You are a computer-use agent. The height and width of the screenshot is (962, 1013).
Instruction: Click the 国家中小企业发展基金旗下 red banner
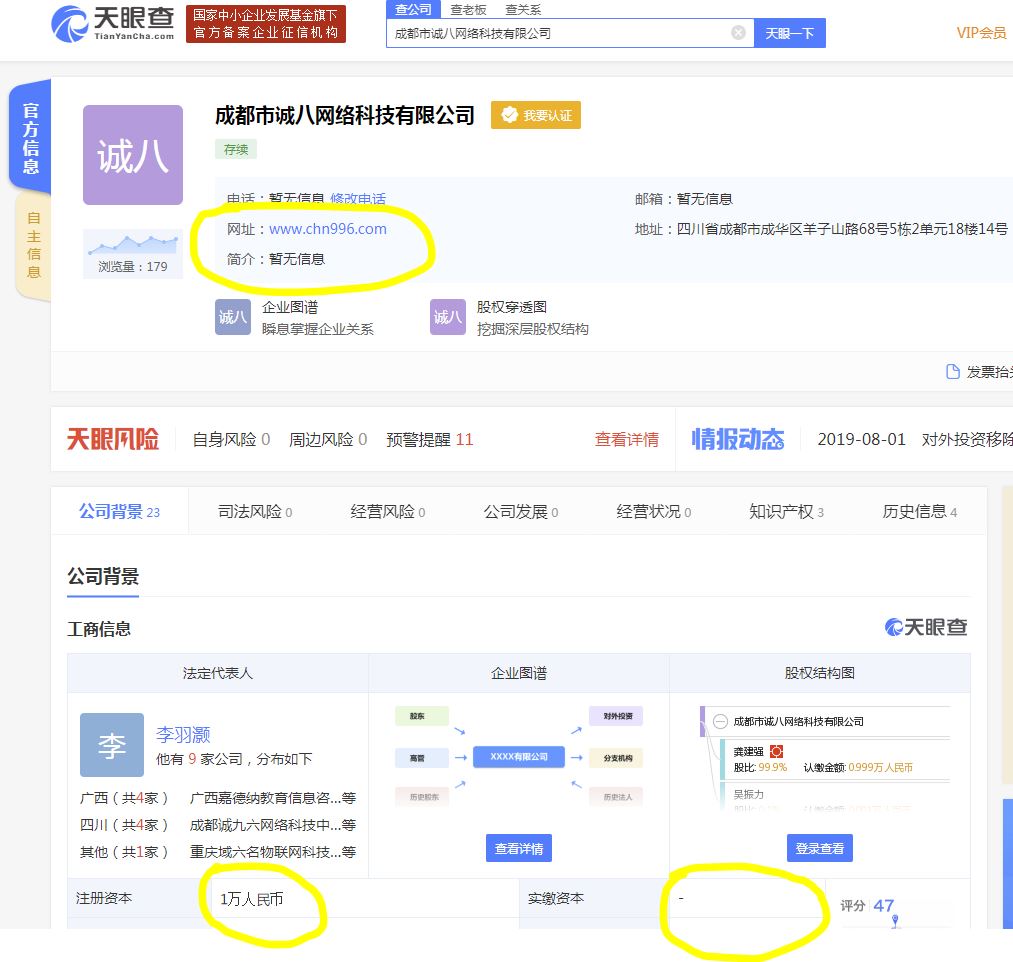coord(266,24)
